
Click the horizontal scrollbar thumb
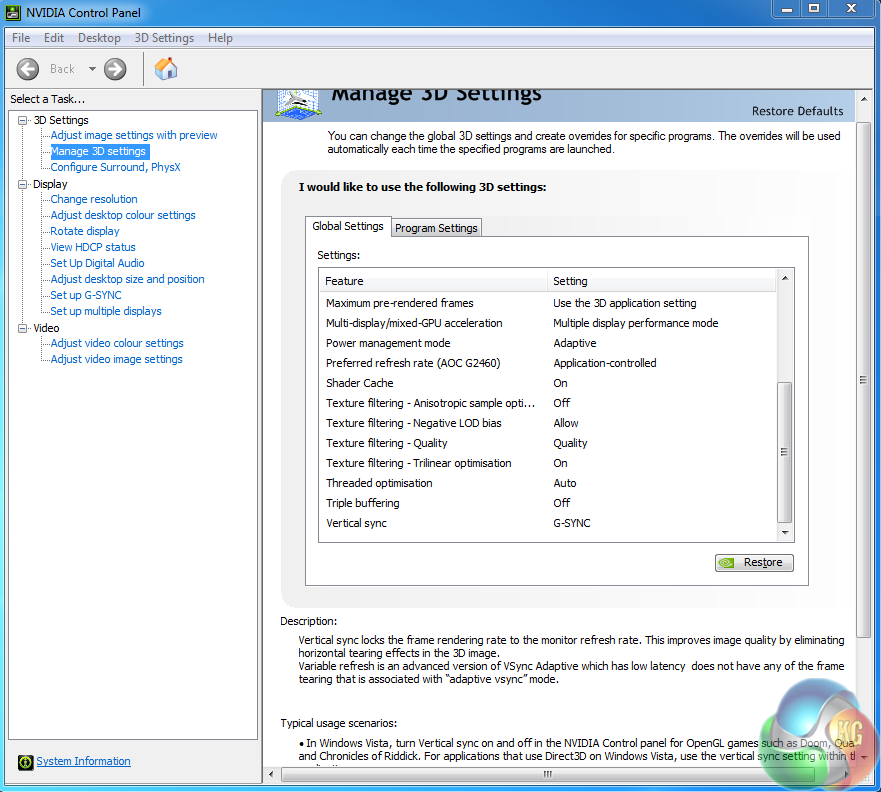548,775
